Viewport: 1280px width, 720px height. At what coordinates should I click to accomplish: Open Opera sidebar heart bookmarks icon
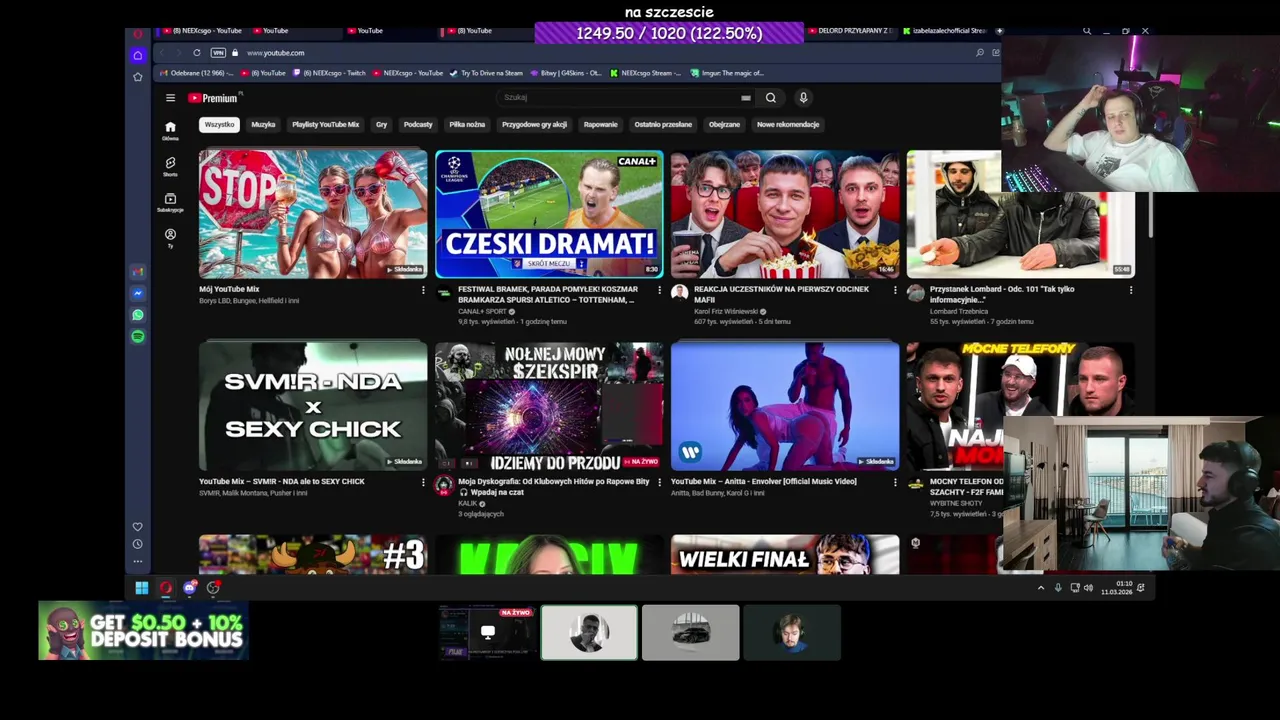click(x=138, y=527)
